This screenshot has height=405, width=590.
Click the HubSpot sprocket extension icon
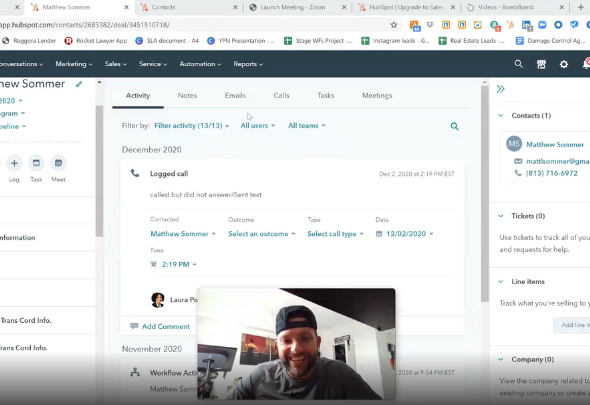pyautogui.click(x=510, y=25)
